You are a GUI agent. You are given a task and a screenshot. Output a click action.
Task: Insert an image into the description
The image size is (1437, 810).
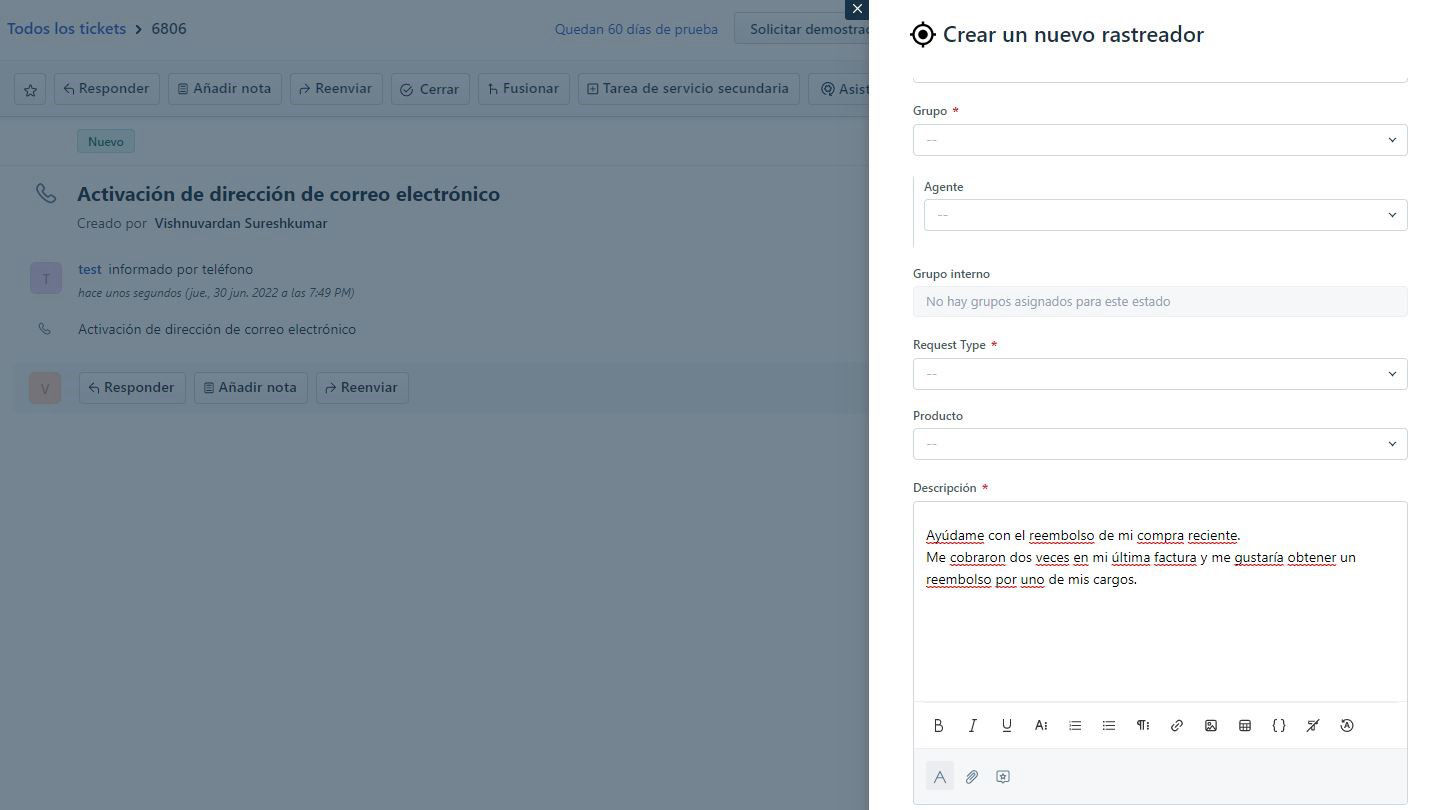tap(1210, 725)
